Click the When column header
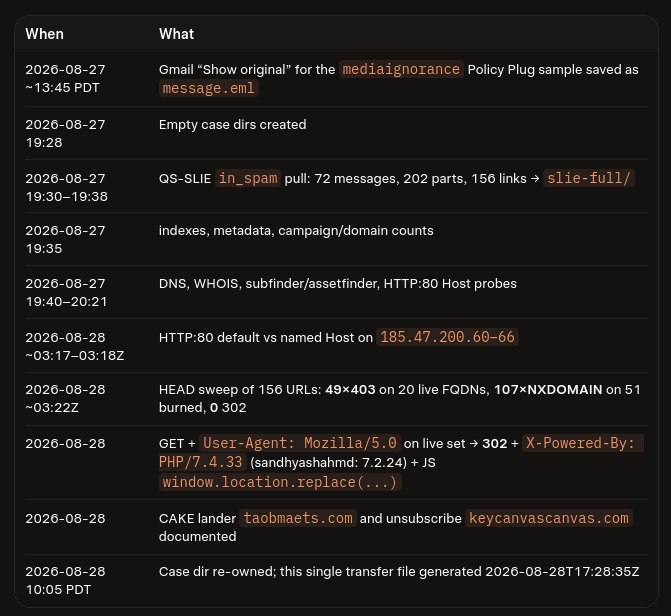Viewport: 671px width, 616px height. 45,34
